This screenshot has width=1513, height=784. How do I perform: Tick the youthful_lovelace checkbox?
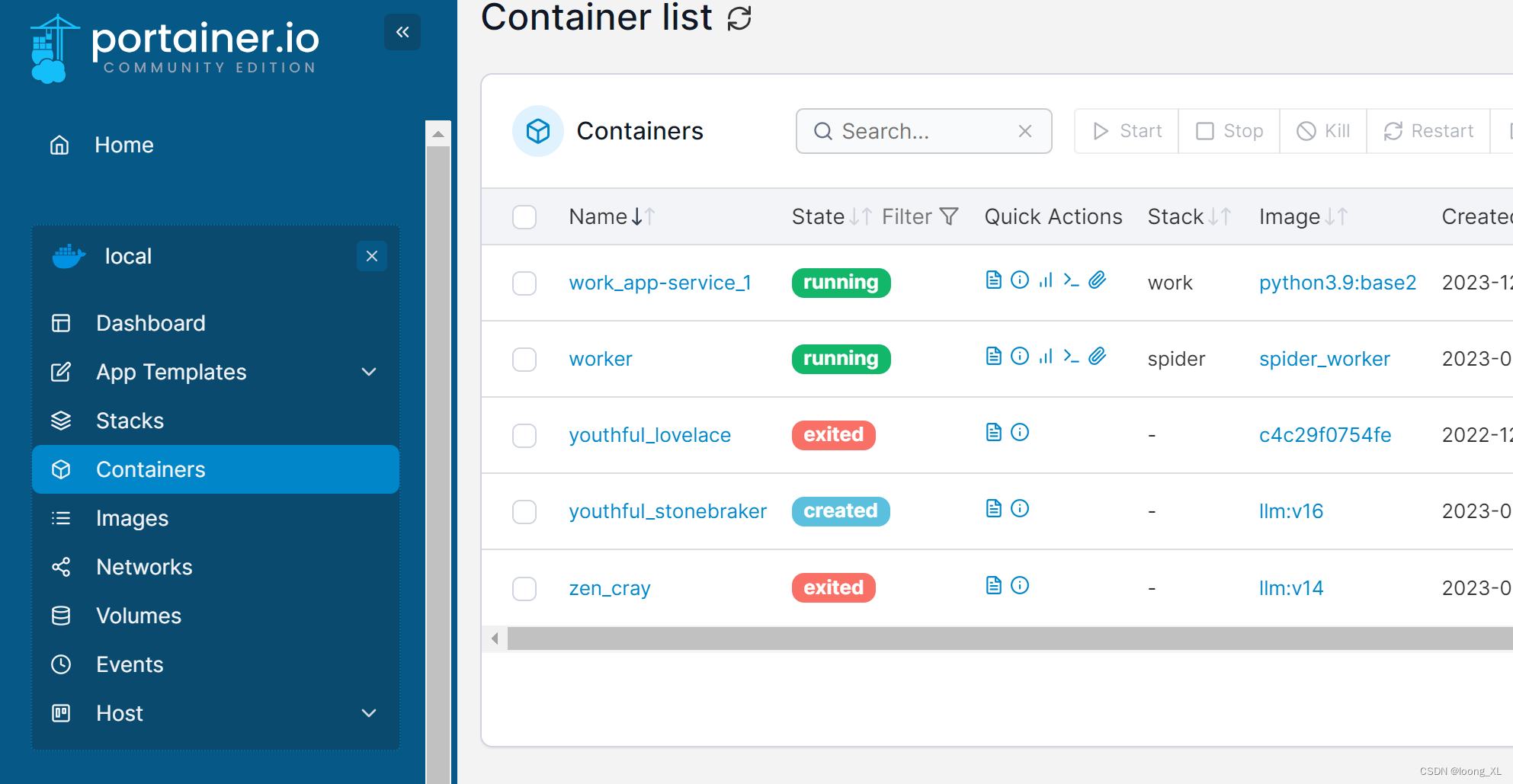click(x=524, y=436)
